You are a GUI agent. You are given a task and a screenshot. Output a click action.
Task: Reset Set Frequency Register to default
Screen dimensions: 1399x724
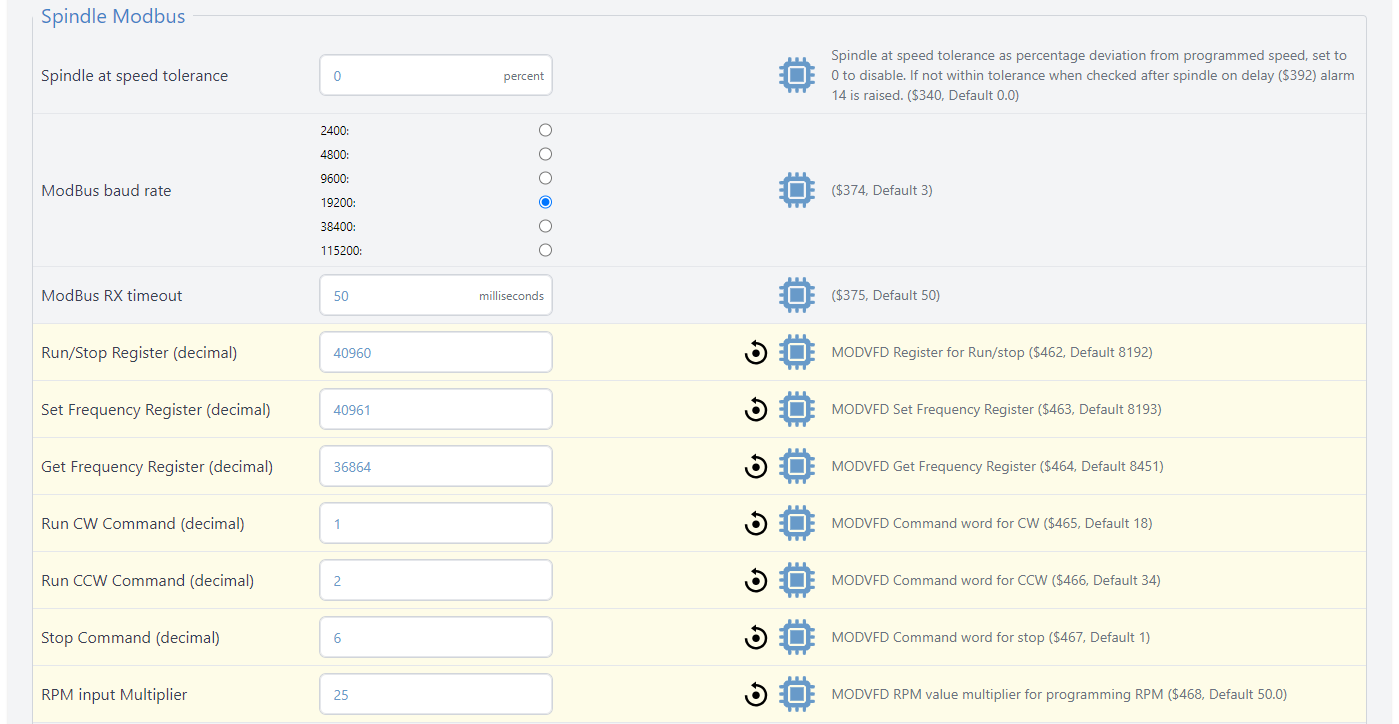[x=756, y=409]
